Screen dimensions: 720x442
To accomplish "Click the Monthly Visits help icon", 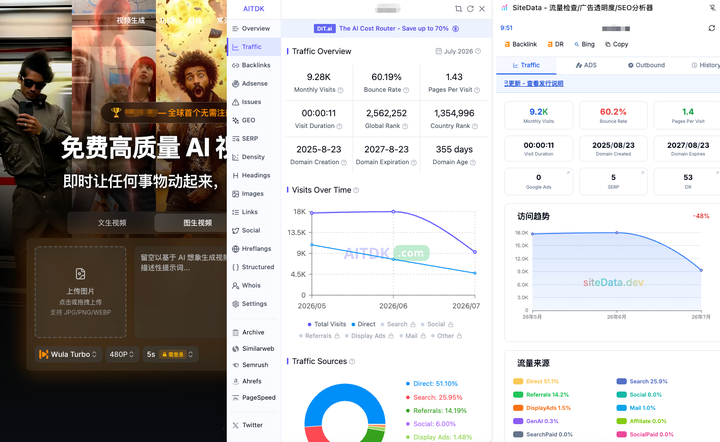I will (340, 90).
